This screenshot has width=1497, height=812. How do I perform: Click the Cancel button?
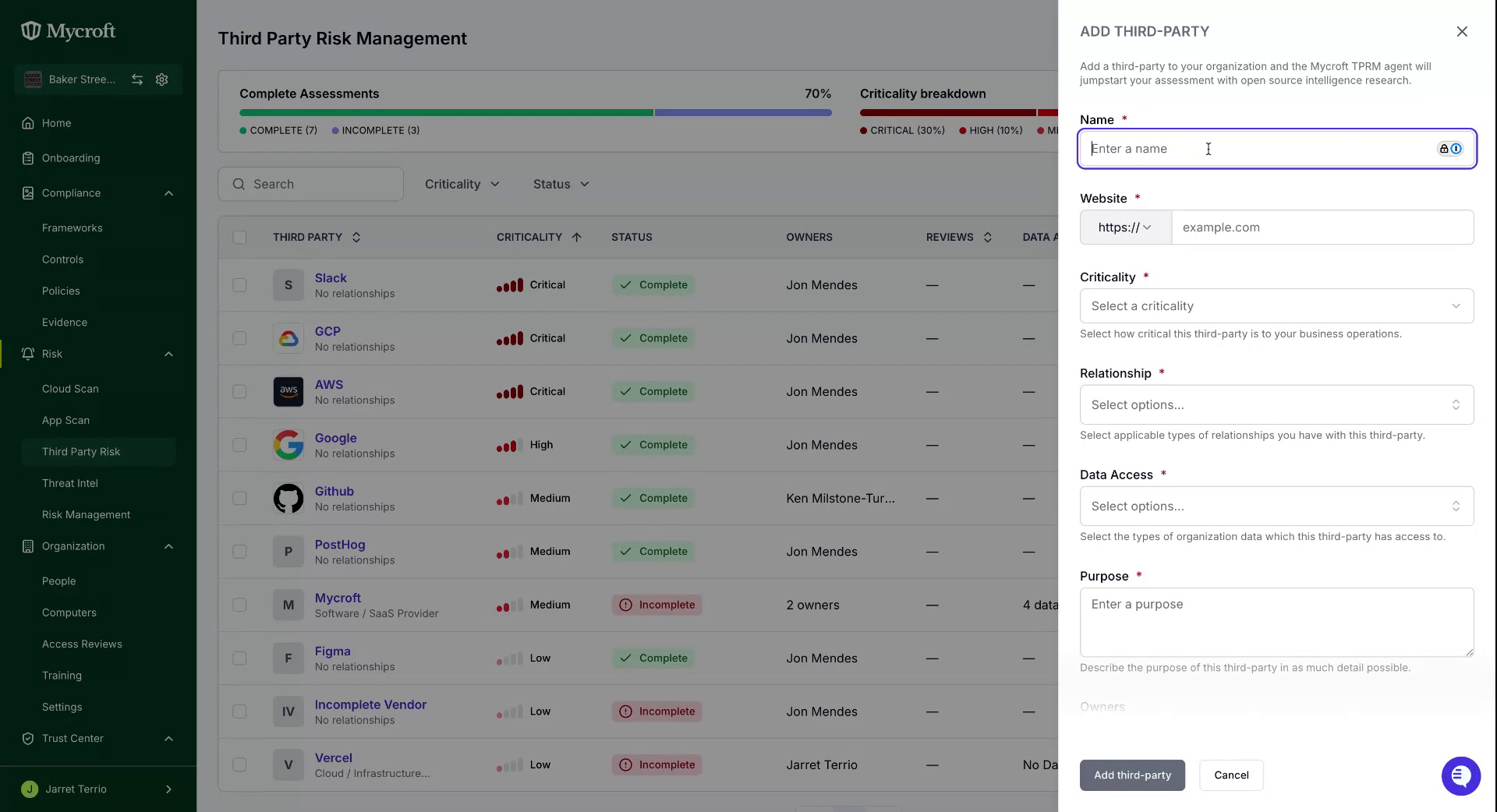click(1231, 775)
